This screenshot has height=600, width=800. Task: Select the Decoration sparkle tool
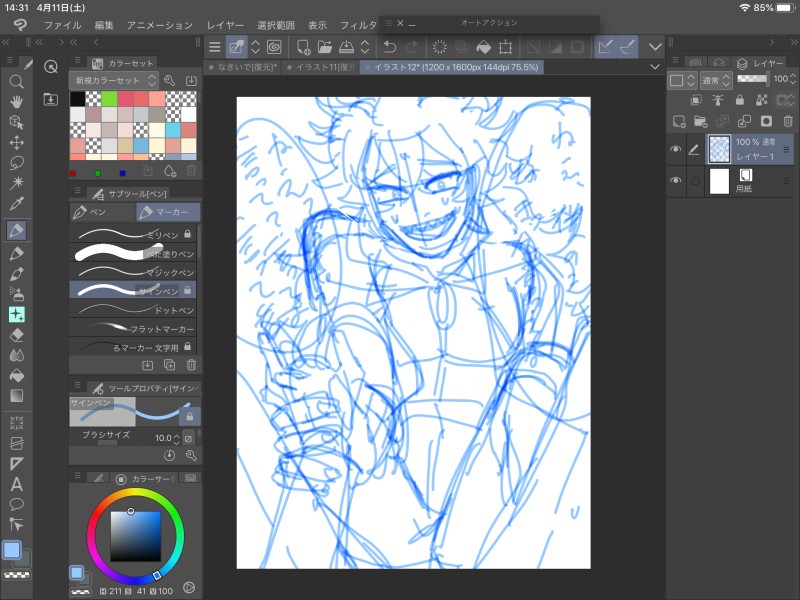click(16, 315)
